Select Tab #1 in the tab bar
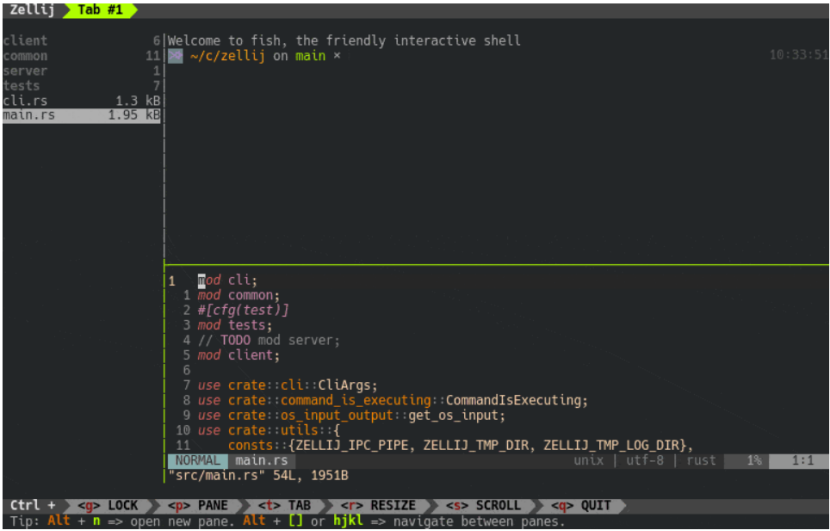This screenshot has height=531, width=830. (x=100, y=10)
